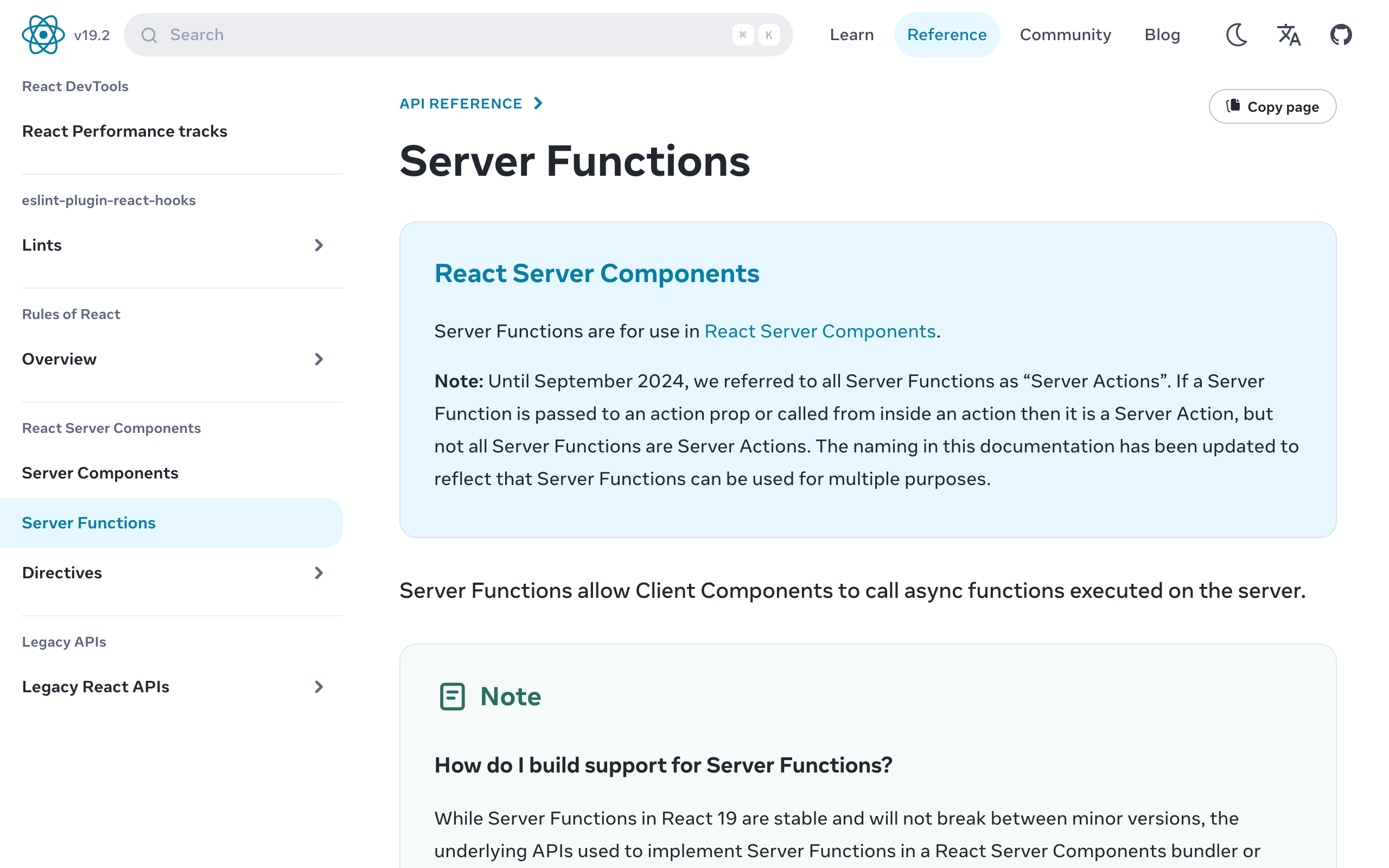Viewport: 1389px width, 868px height.
Task: Click the Server Functions page title
Action: 575,161
